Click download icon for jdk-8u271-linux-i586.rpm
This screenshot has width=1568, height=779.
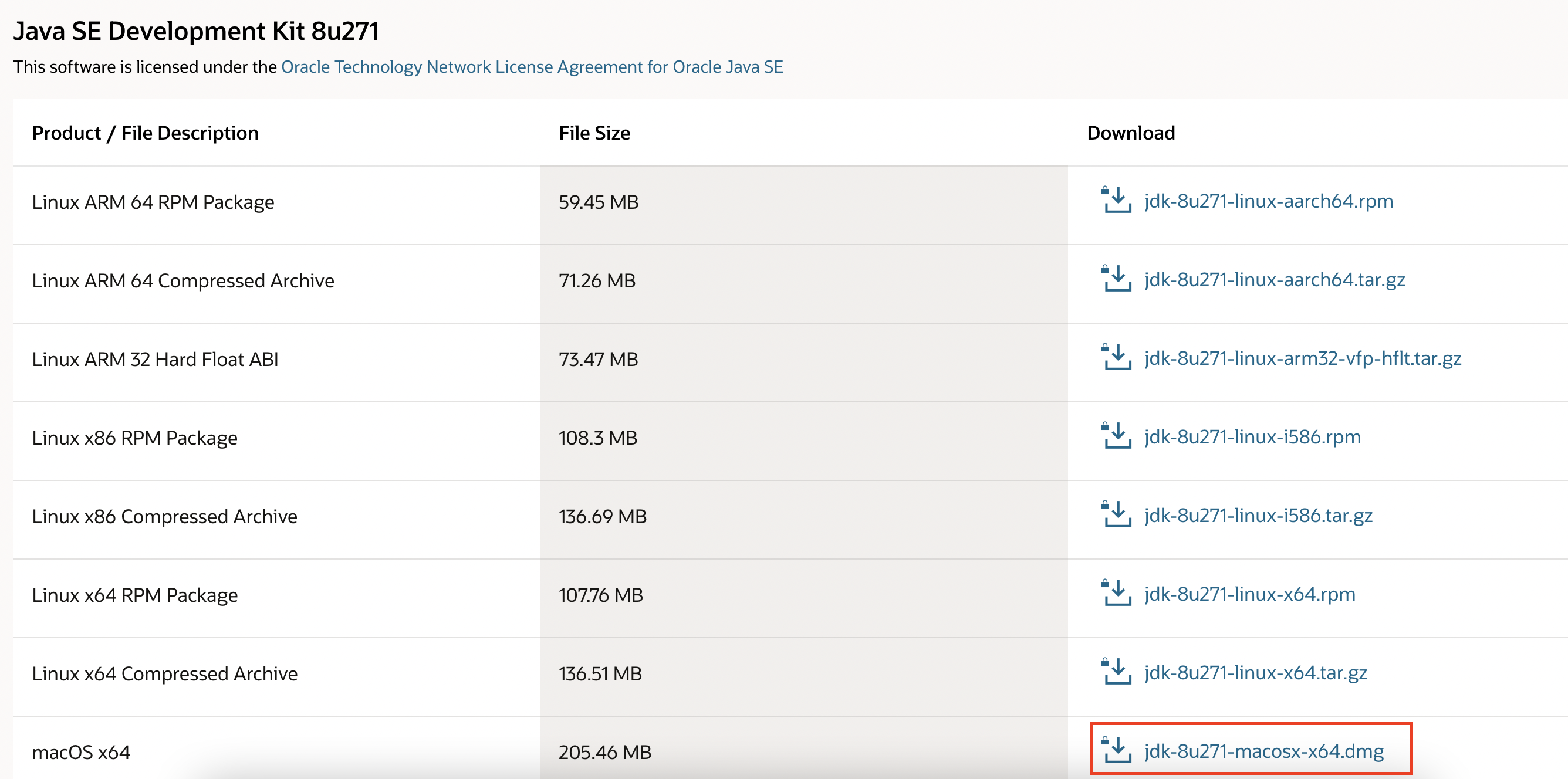point(1116,436)
